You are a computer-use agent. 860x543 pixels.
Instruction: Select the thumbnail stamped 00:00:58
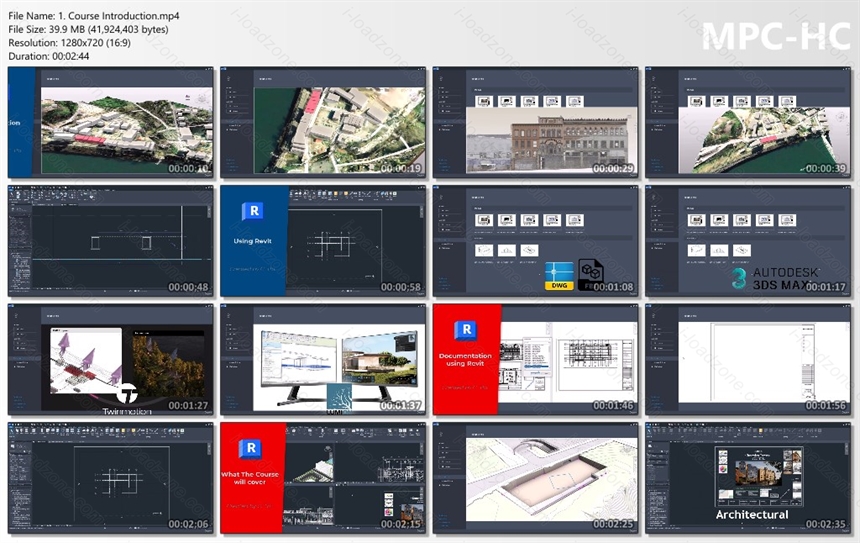[x=323, y=241]
